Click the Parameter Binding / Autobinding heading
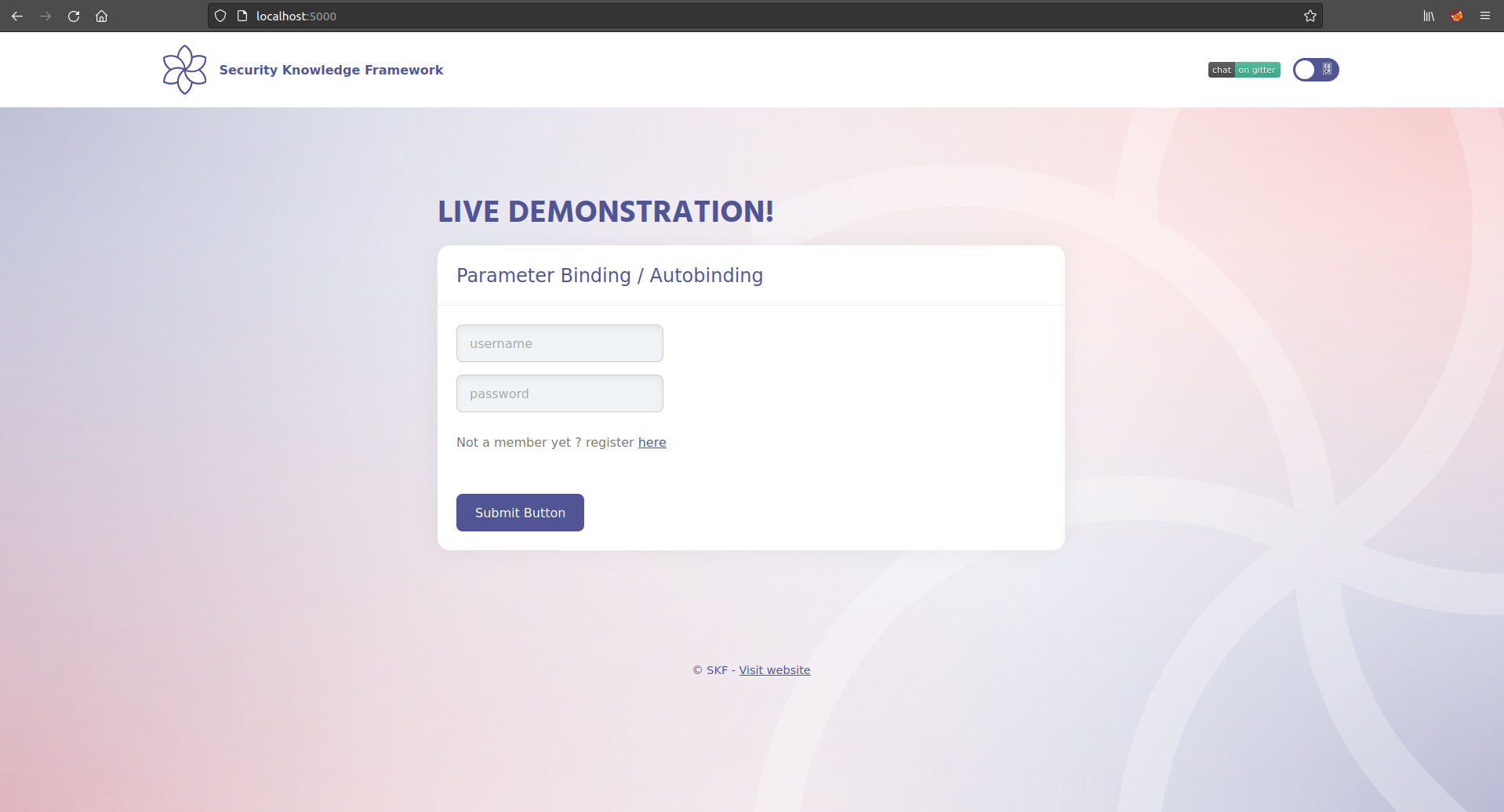The image size is (1504, 812). click(609, 276)
